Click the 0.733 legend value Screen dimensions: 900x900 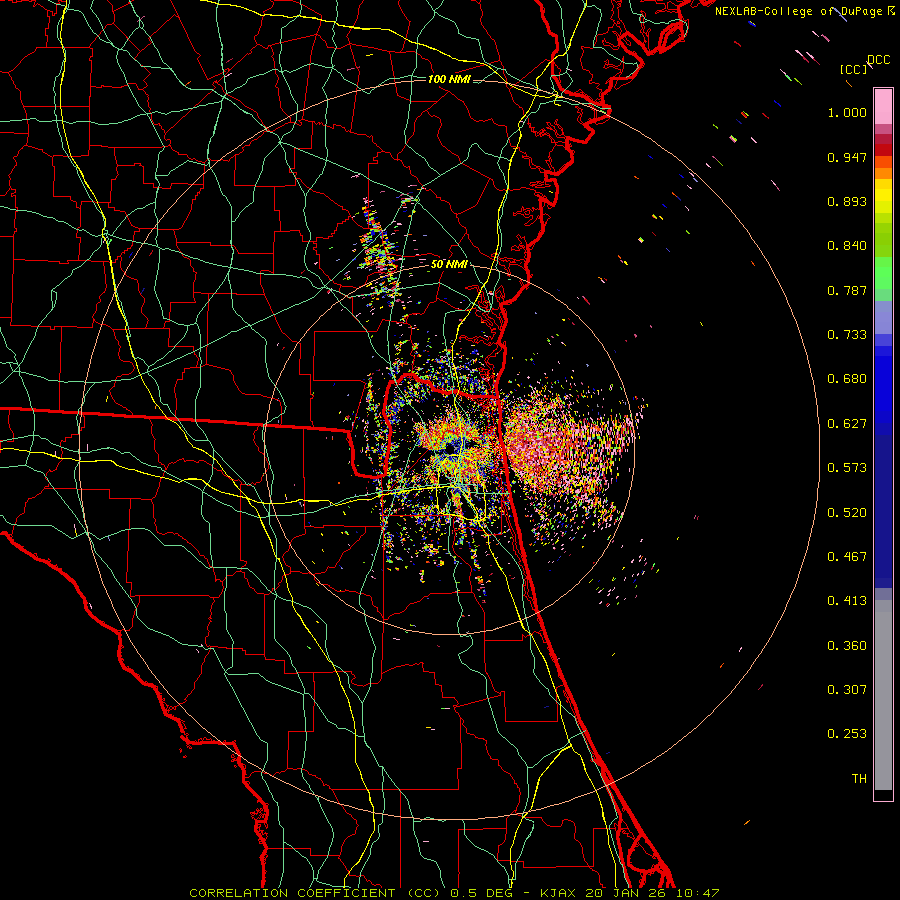847,335
